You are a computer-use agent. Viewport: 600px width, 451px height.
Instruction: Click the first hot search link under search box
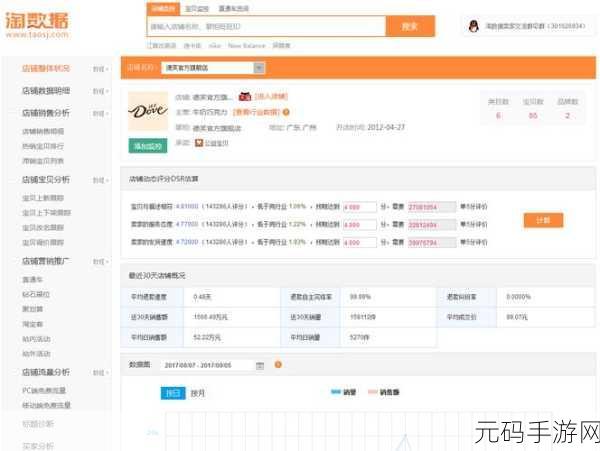click(162, 46)
